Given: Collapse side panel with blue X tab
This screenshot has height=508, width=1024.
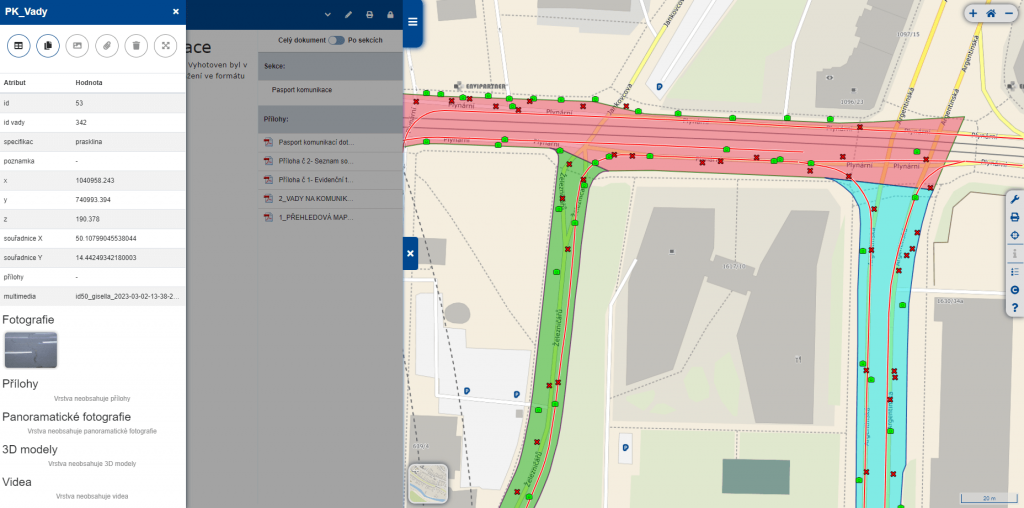Looking at the screenshot, I should 410,254.
